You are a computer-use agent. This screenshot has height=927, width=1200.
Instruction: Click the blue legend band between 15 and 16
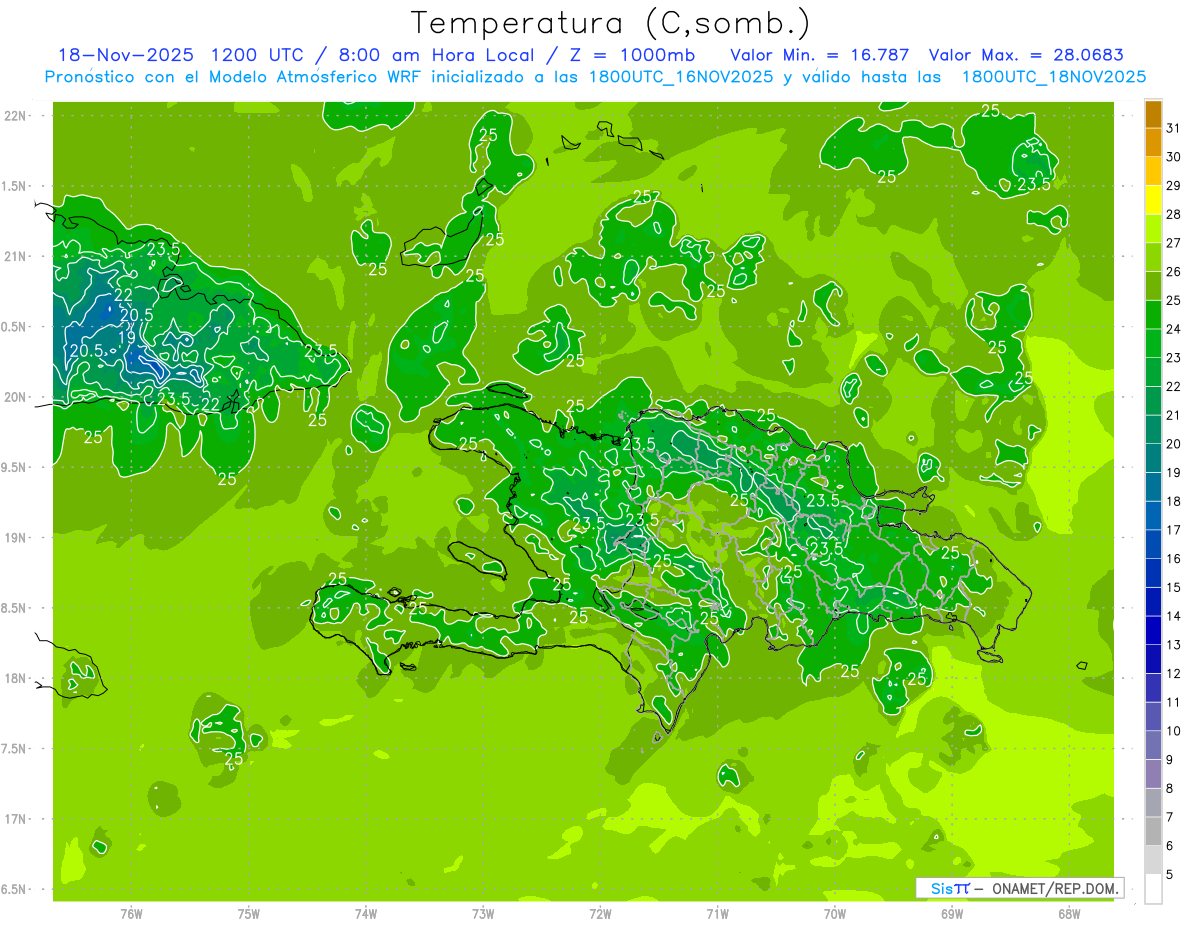click(1153, 573)
